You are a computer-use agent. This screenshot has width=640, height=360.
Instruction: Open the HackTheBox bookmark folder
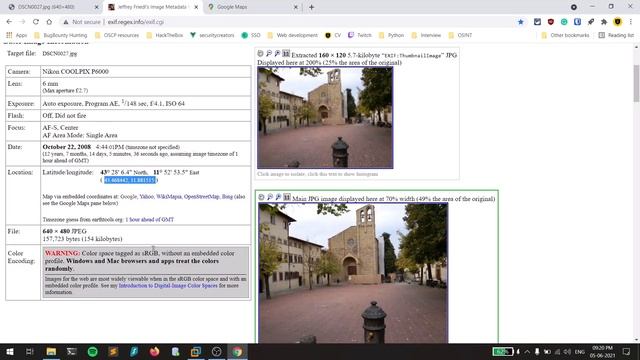click(165, 35)
